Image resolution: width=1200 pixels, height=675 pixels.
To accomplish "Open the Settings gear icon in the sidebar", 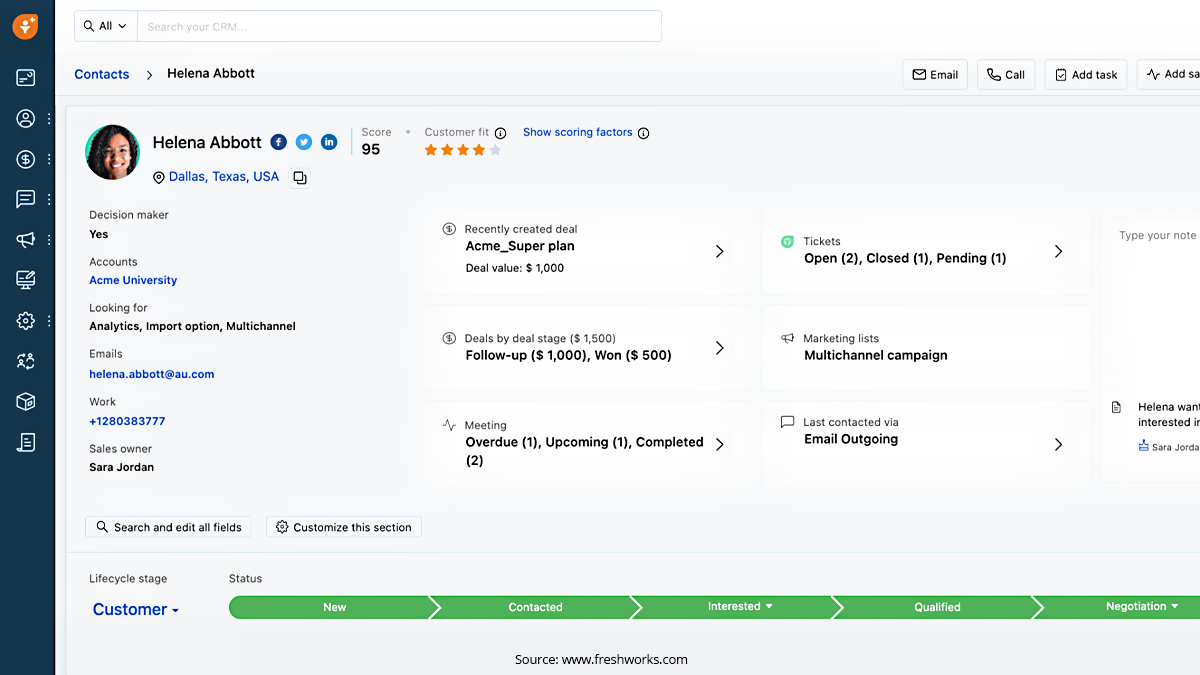I will pyautogui.click(x=26, y=321).
